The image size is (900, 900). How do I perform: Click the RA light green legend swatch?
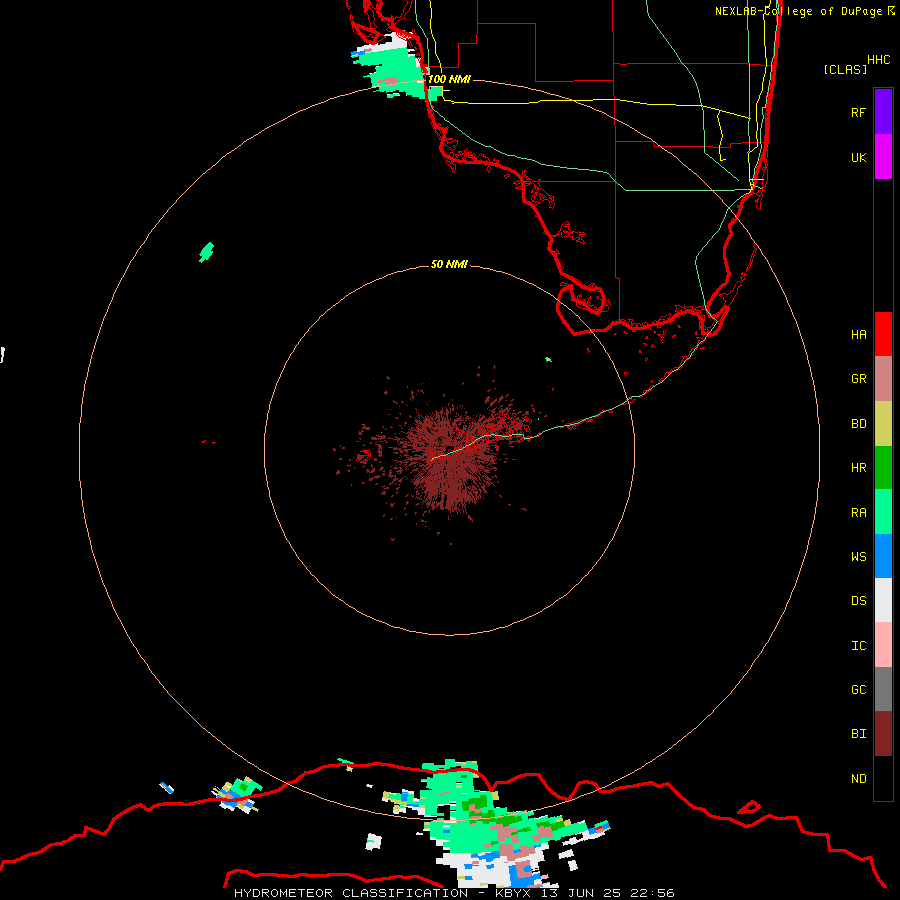tap(883, 512)
